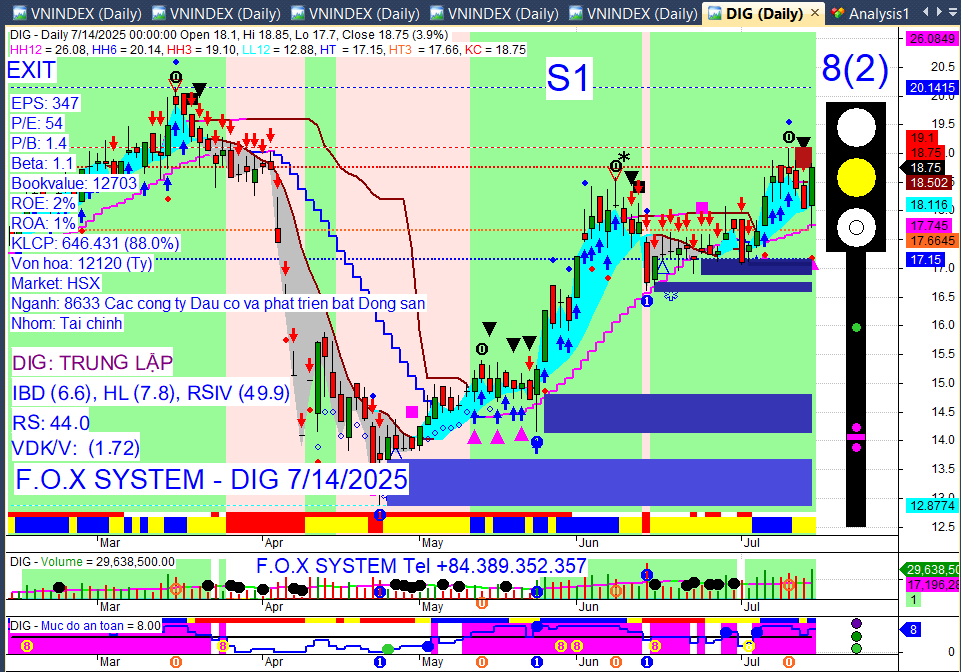The image size is (961, 672).
Task: Click the 17.15 blue price label
Action: 925,260
